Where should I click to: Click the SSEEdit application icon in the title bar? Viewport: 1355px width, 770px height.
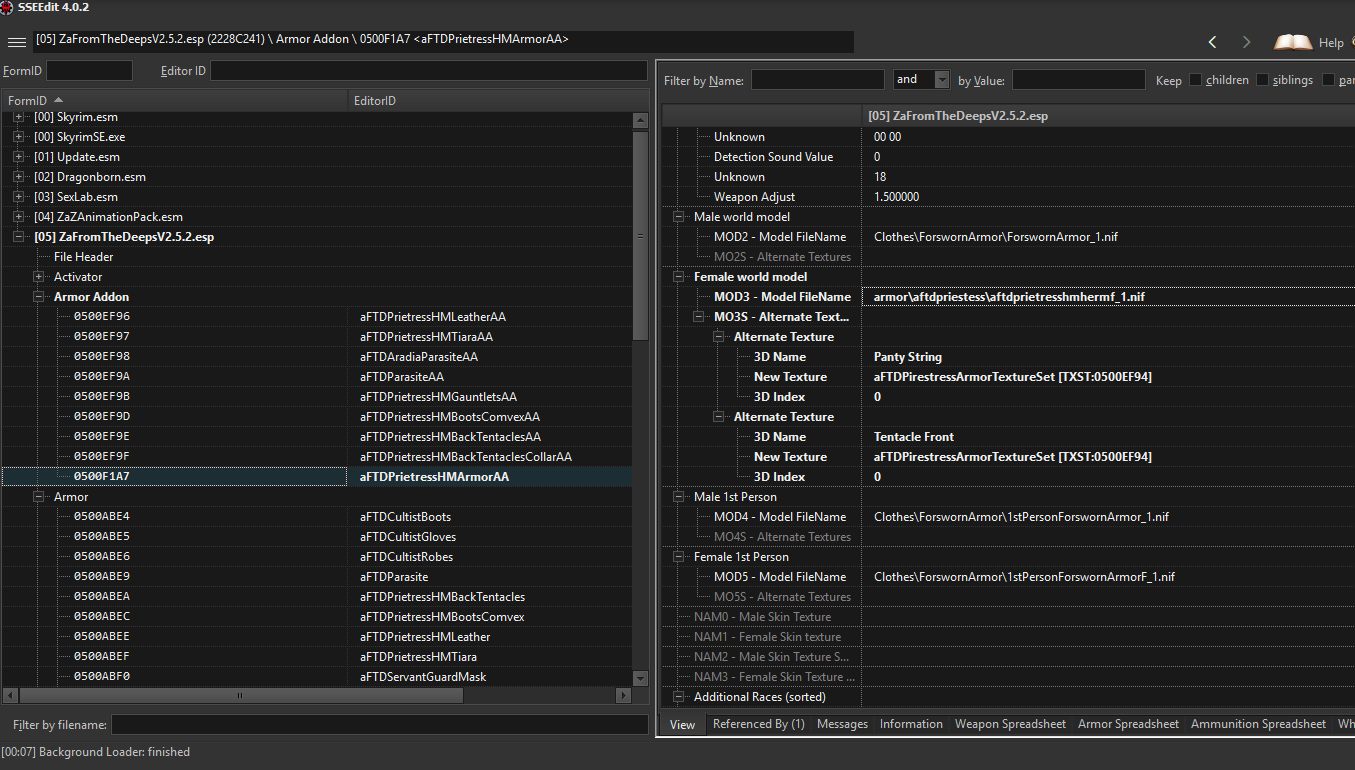10,7
